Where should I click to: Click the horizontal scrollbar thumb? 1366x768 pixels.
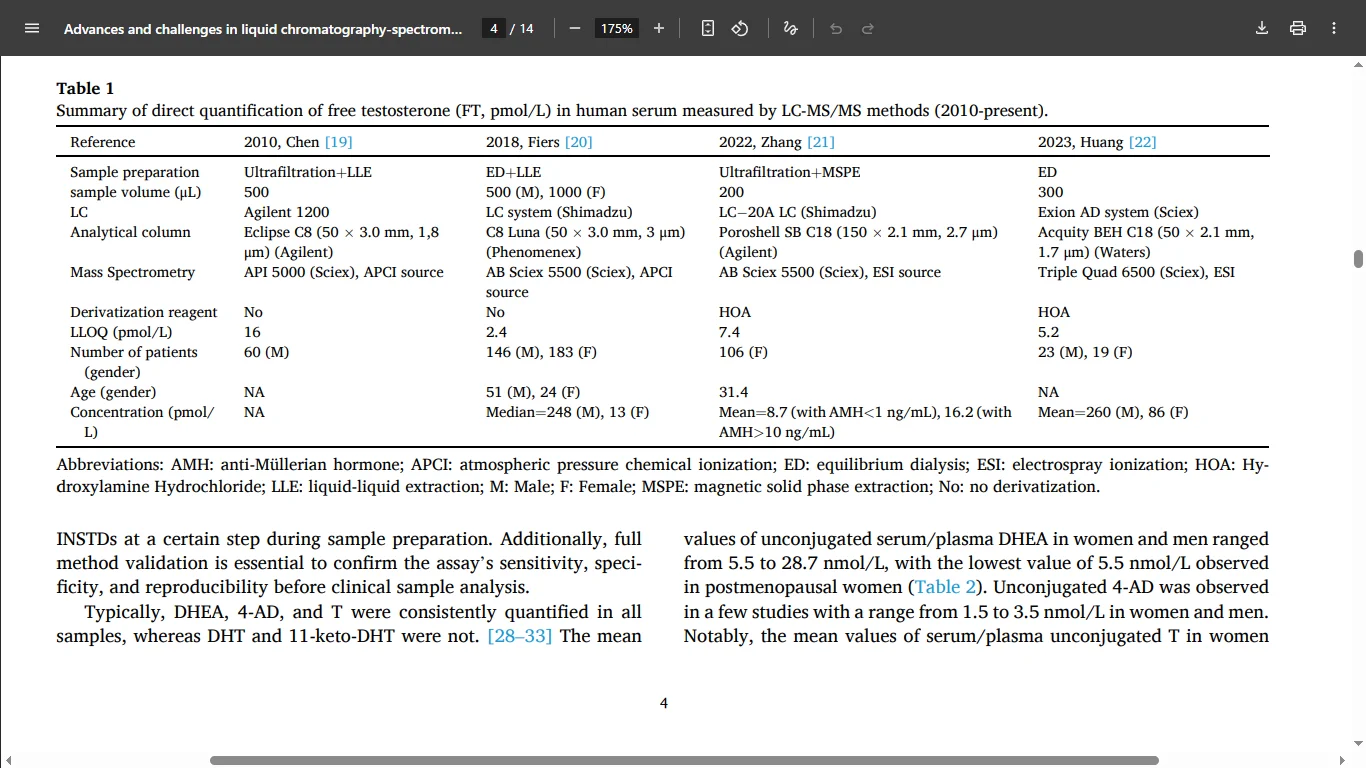684,761
